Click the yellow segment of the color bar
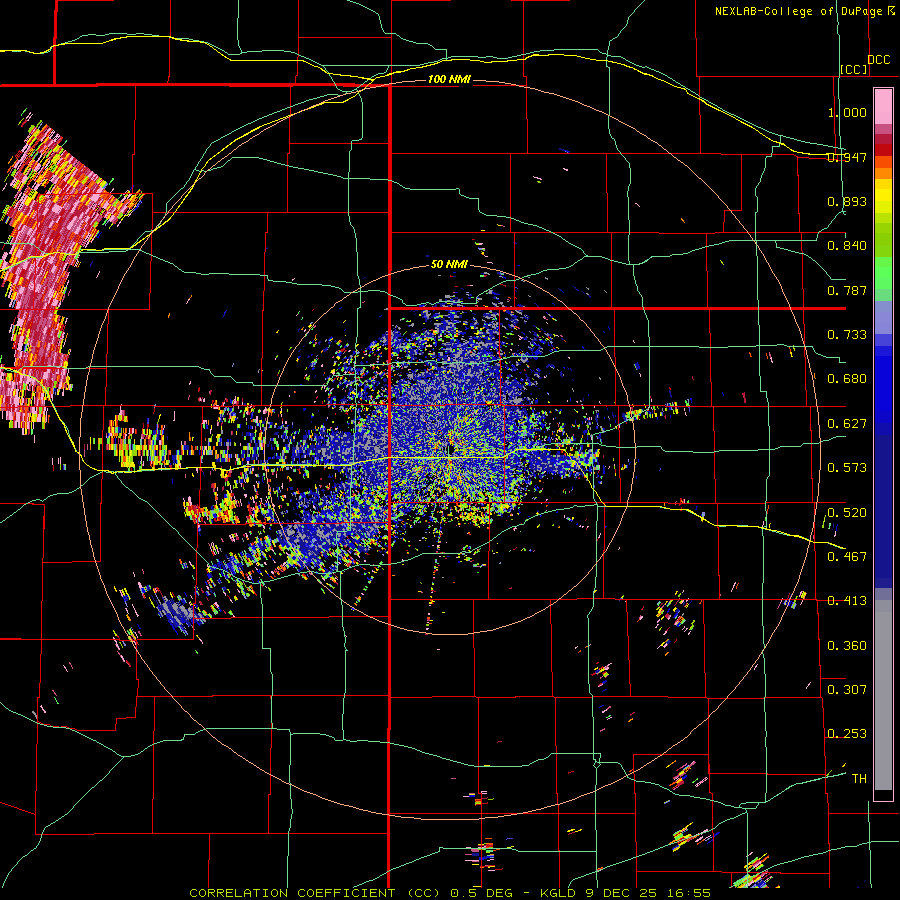The width and height of the screenshot is (900, 900). pos(883,197)
